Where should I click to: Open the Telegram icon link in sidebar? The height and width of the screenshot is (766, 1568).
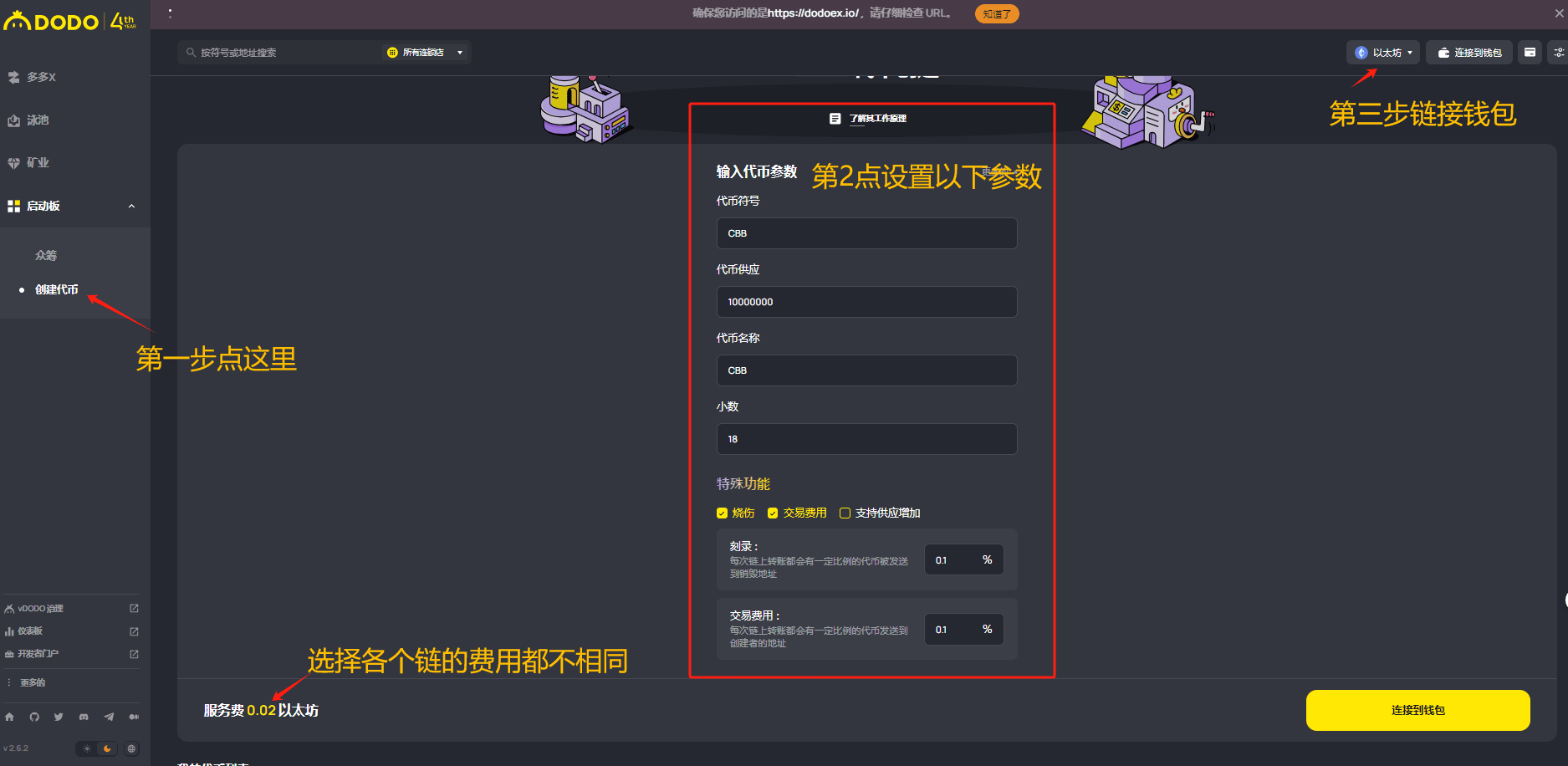[x=109, y=717]
